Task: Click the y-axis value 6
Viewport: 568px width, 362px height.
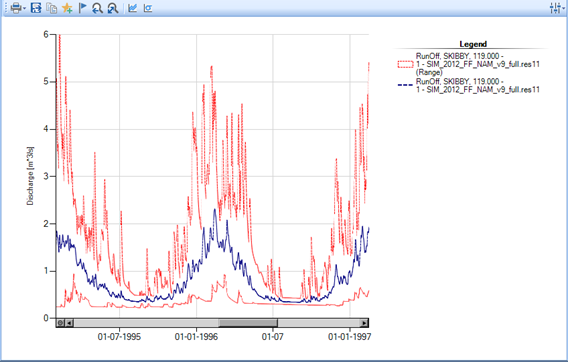Action: click(46, 34)
